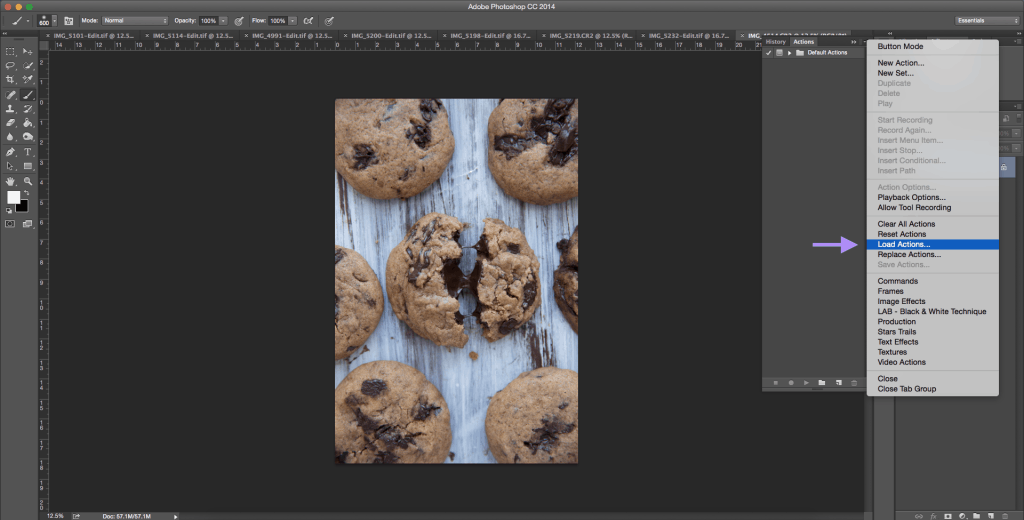Enable airbrush-style build-up effects
This screenshot has height=520, width=1024.
click(x=307, y=21)
